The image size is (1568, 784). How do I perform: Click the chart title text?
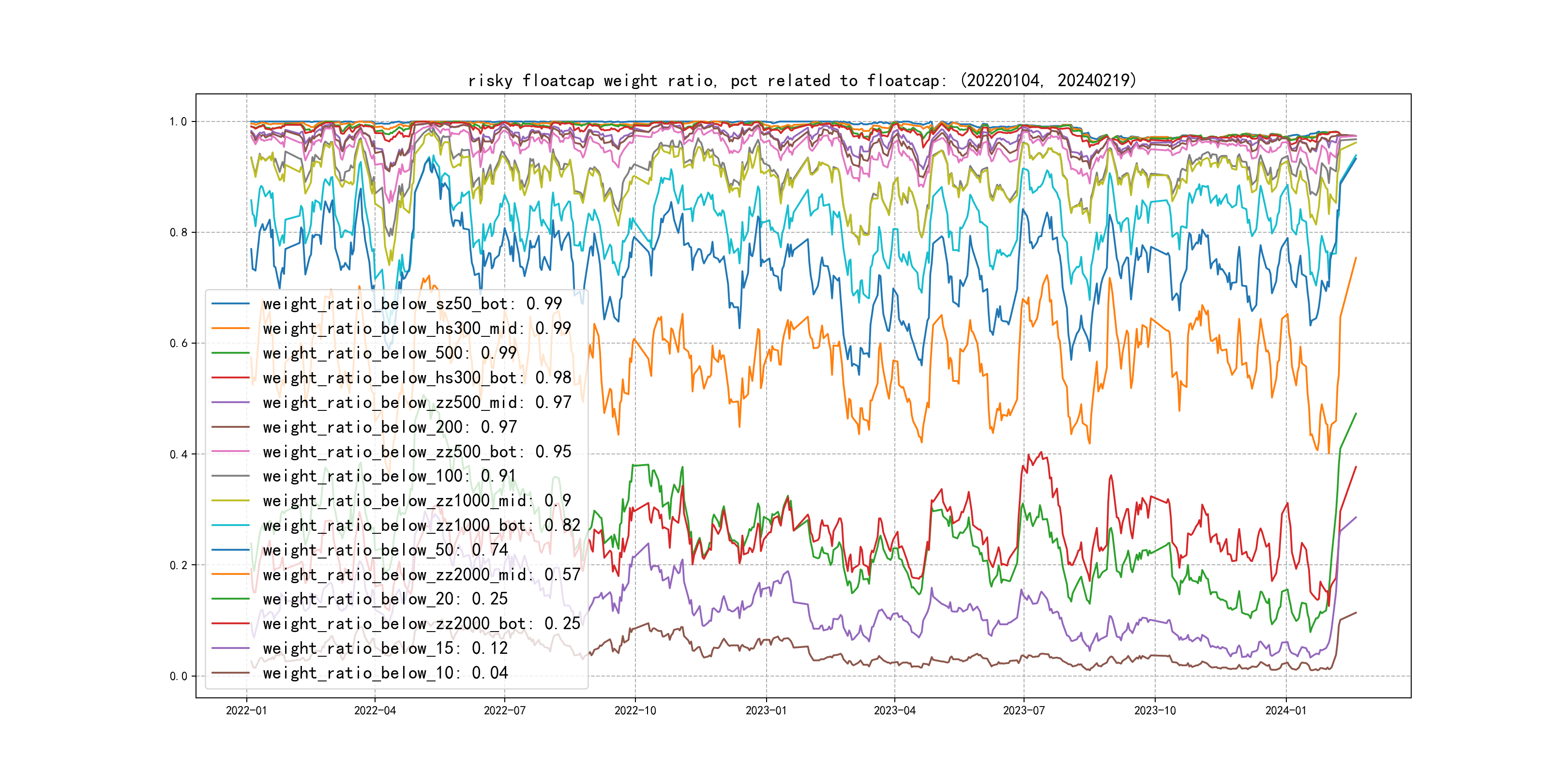pyautogui.click(x=801, y=80)
